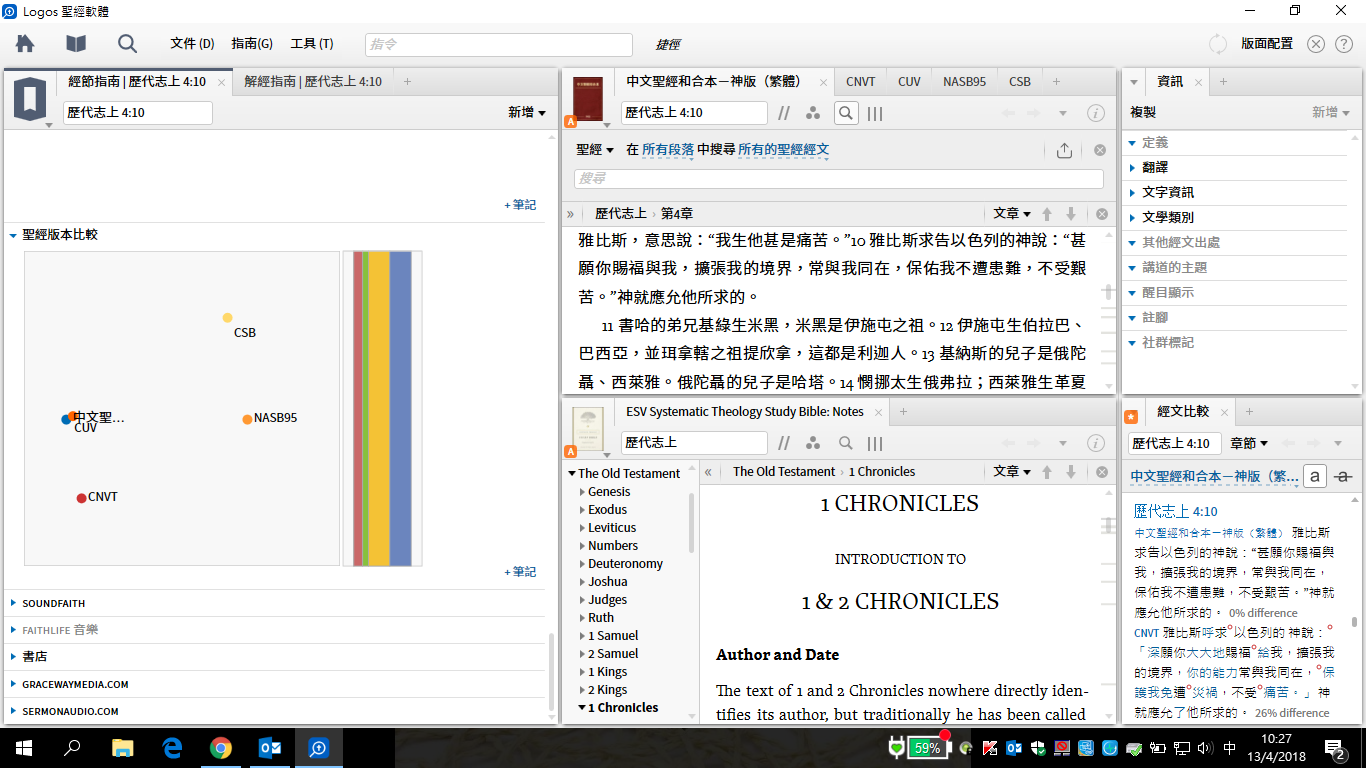
Task: Click the guide bookmark panel icon
Action: [31, 100]
